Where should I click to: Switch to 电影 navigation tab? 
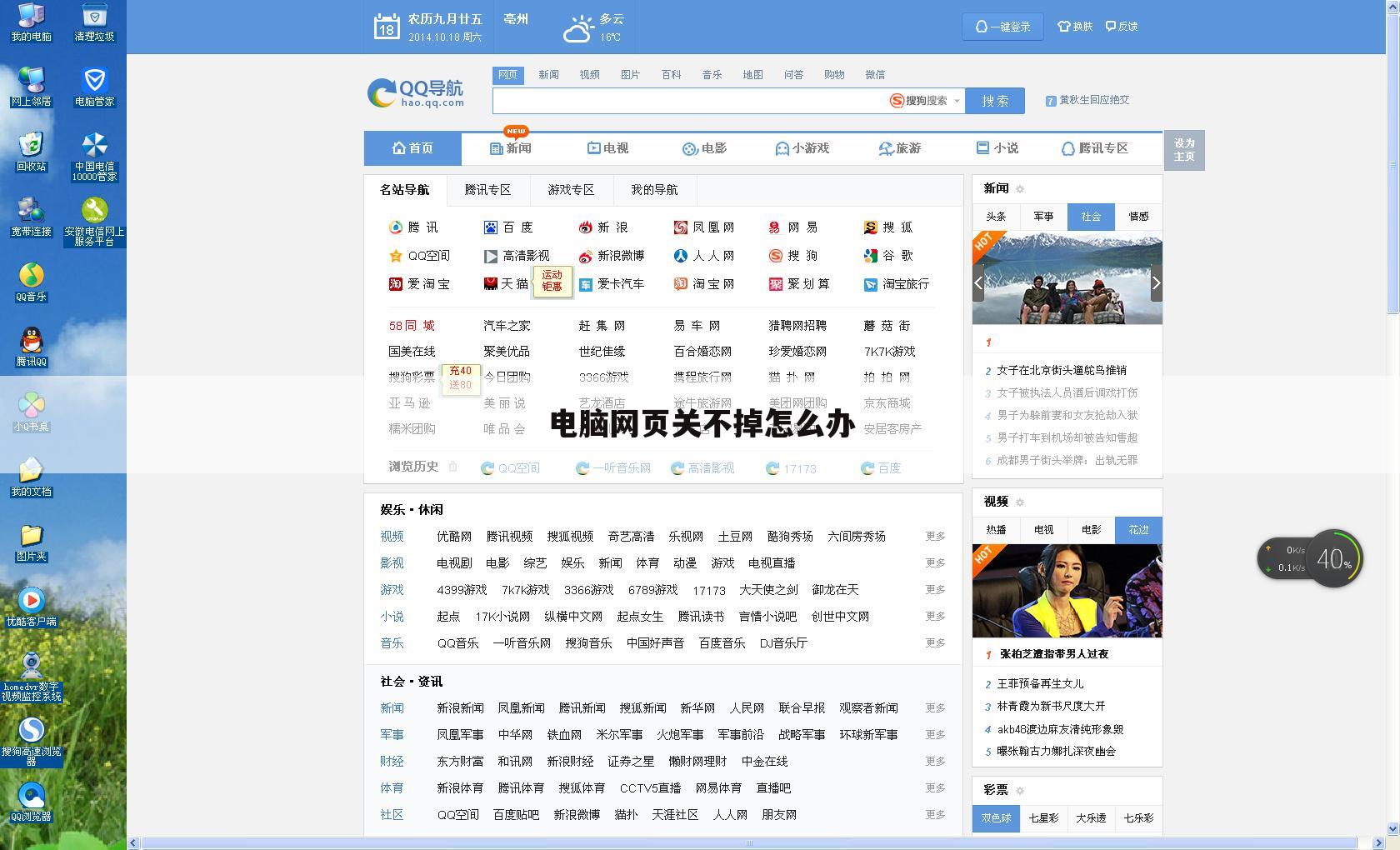point(704,148)
